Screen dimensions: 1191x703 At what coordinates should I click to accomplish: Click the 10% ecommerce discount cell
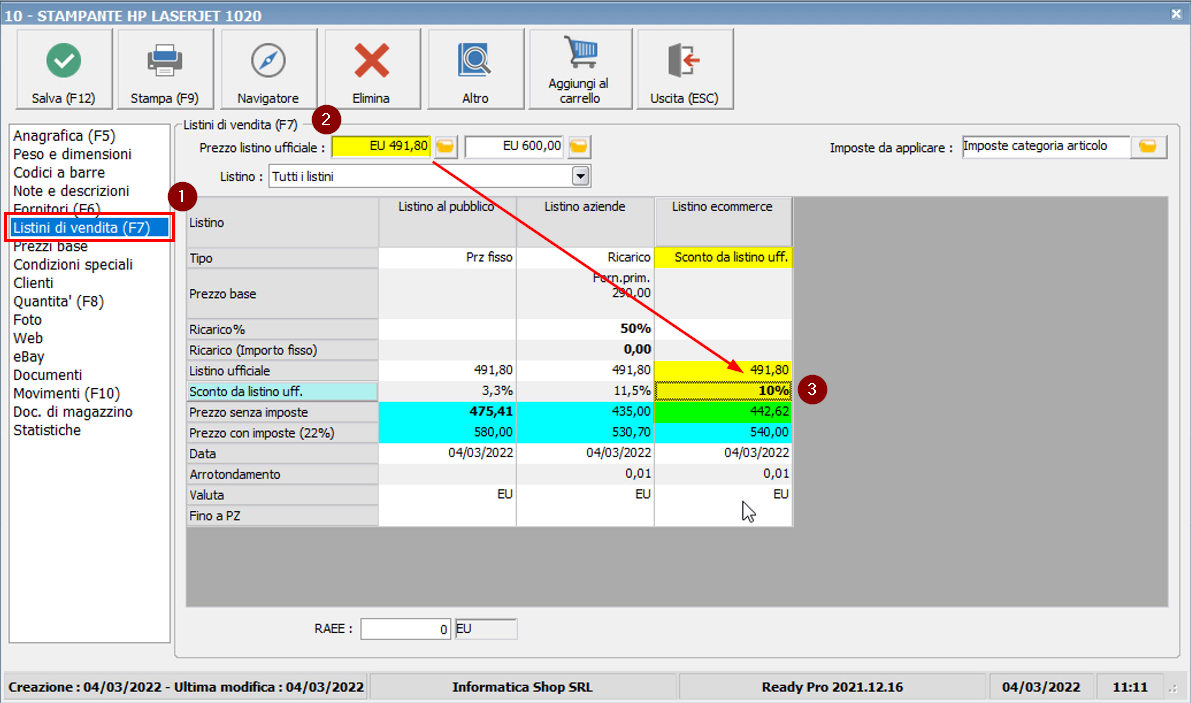(723, 391)
